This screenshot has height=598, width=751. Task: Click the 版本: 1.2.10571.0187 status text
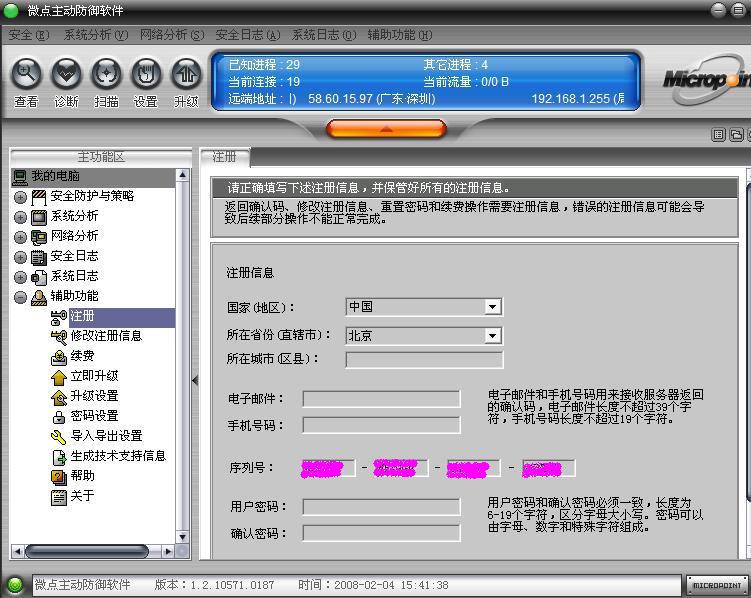coord(215,585)
